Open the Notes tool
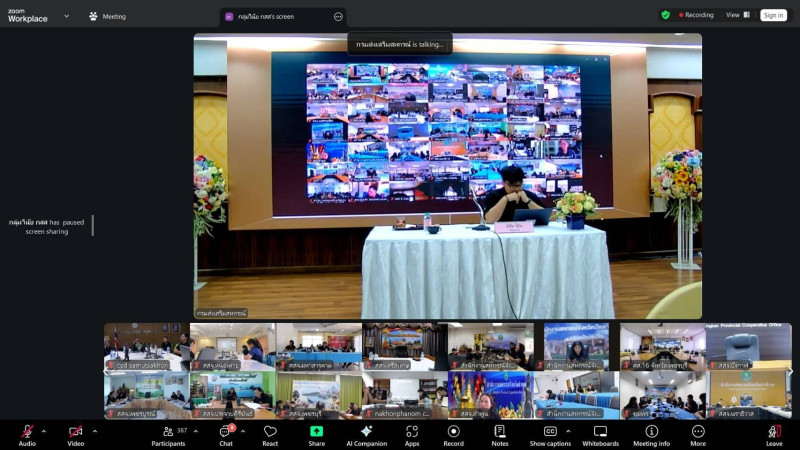This screenshot has height=450, width=800. 499,435
